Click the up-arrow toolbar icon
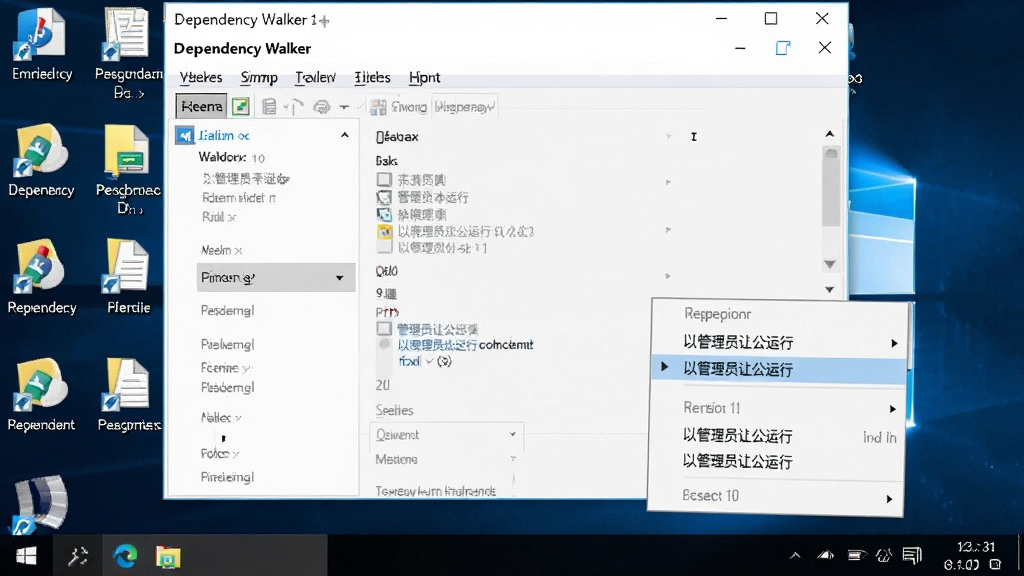 point(295,106)
